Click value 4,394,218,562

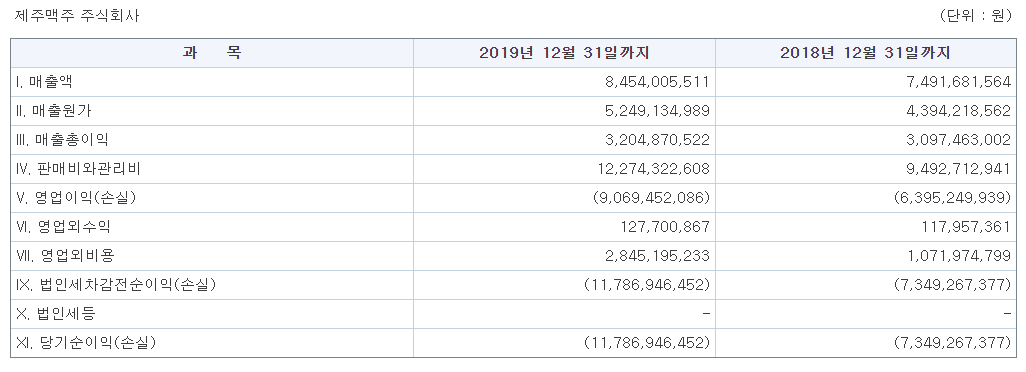point(959,111)
